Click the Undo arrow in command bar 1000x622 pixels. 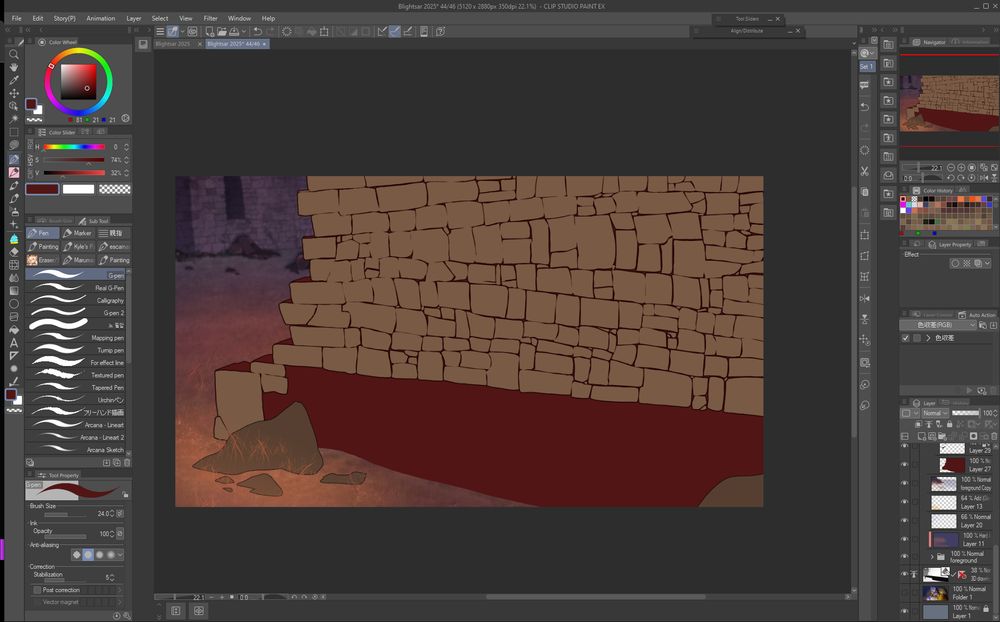(257, 31)
